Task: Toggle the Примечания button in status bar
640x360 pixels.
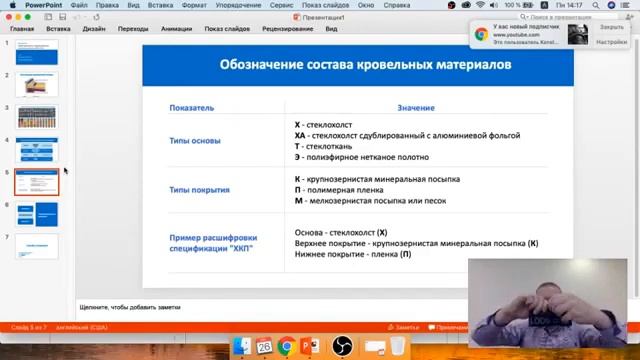Action: coord(447,327)
